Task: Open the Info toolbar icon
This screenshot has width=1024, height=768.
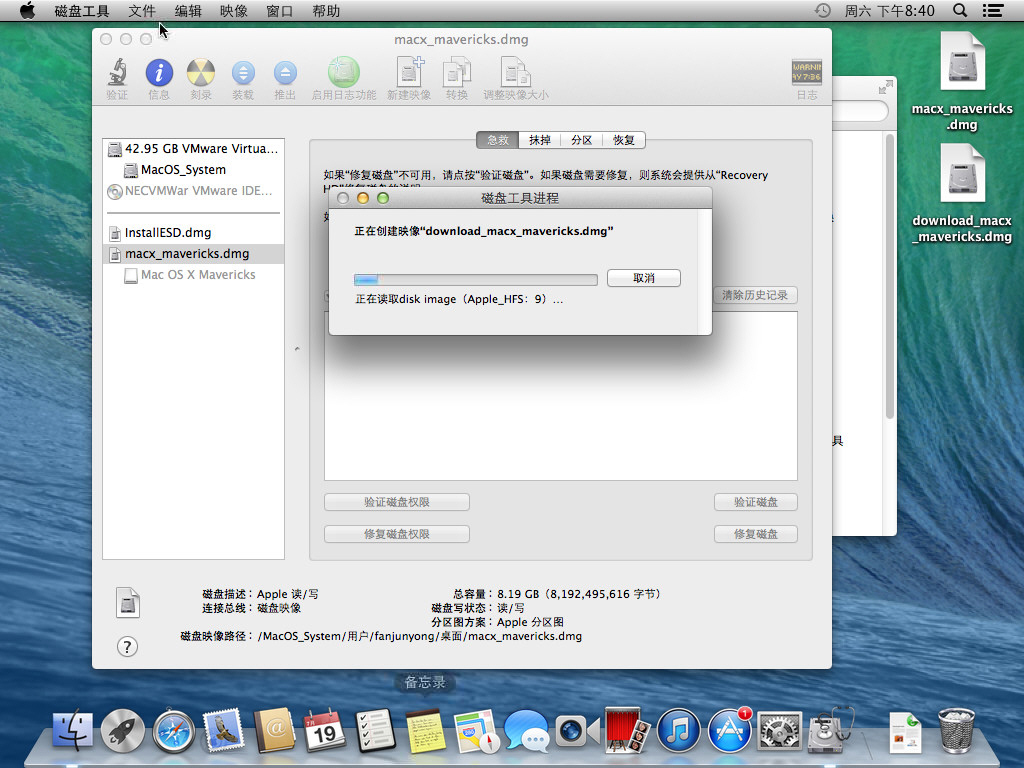Action: coord(159,72)
